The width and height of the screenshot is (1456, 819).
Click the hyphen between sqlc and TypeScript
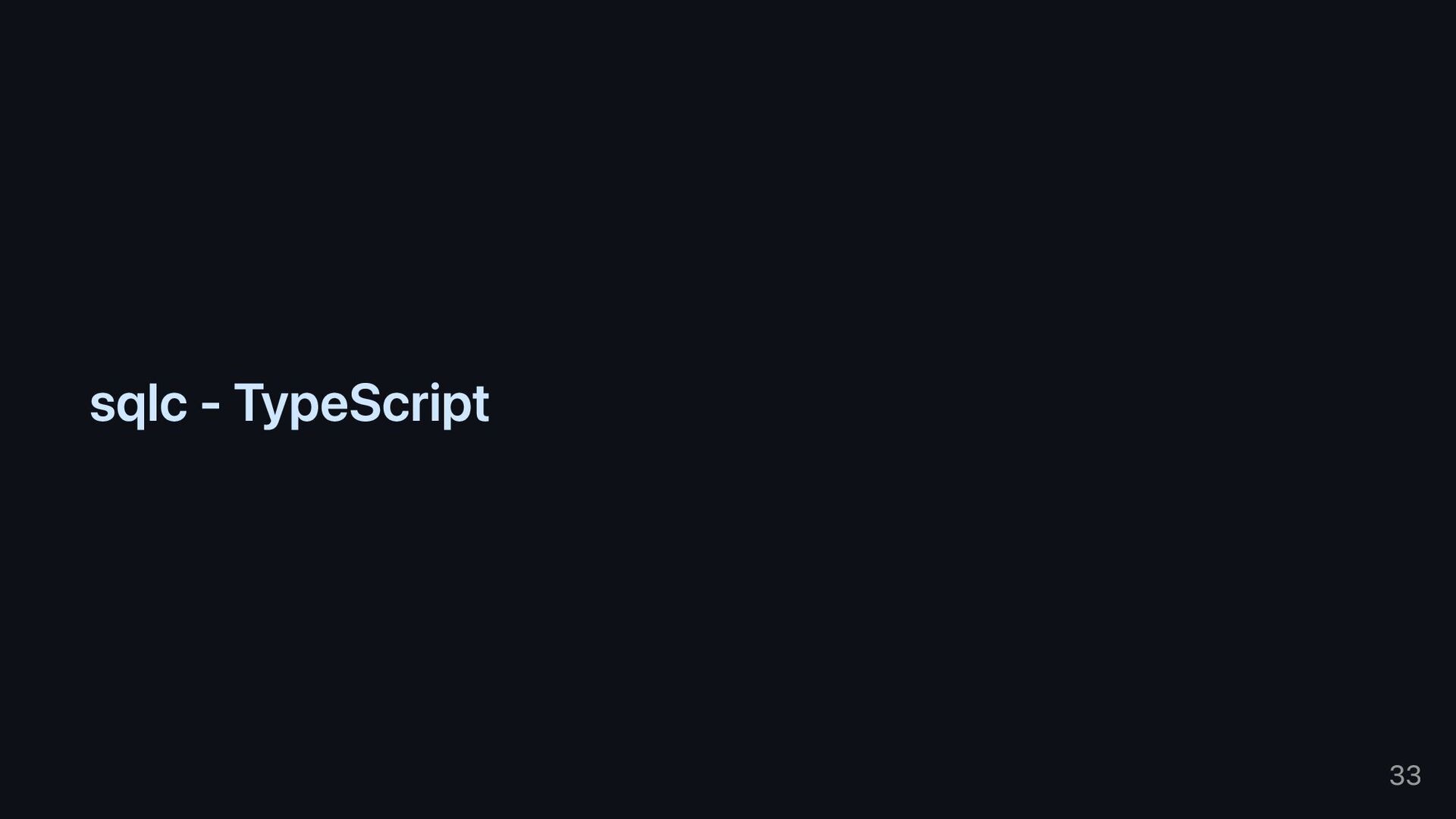click(211, 406)
